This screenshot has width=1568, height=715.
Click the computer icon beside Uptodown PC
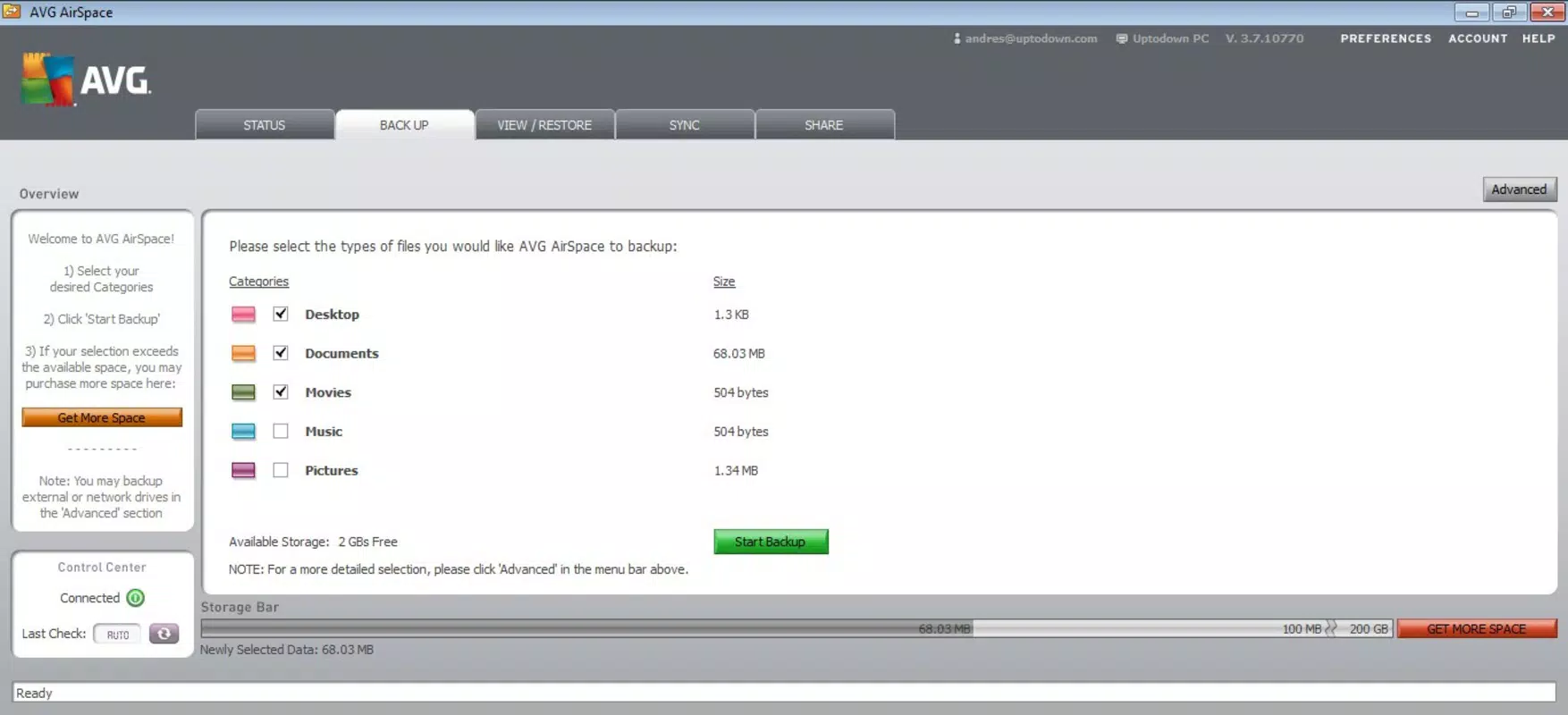coord(1121,38)
